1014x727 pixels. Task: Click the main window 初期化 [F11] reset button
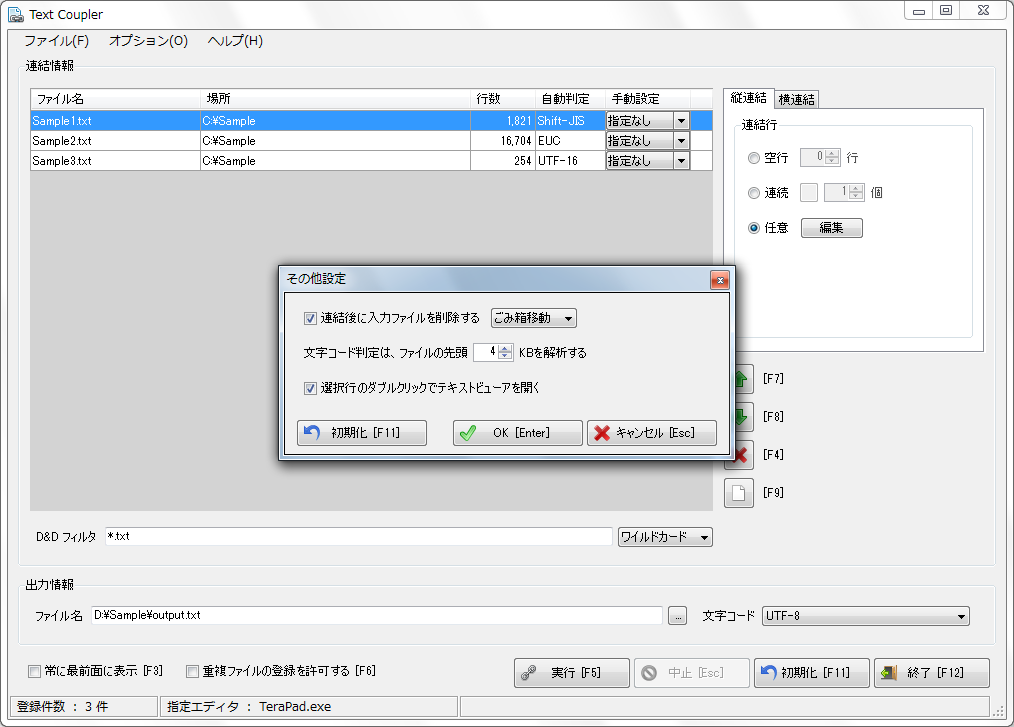pyautogui.click(x=811, y=673)
